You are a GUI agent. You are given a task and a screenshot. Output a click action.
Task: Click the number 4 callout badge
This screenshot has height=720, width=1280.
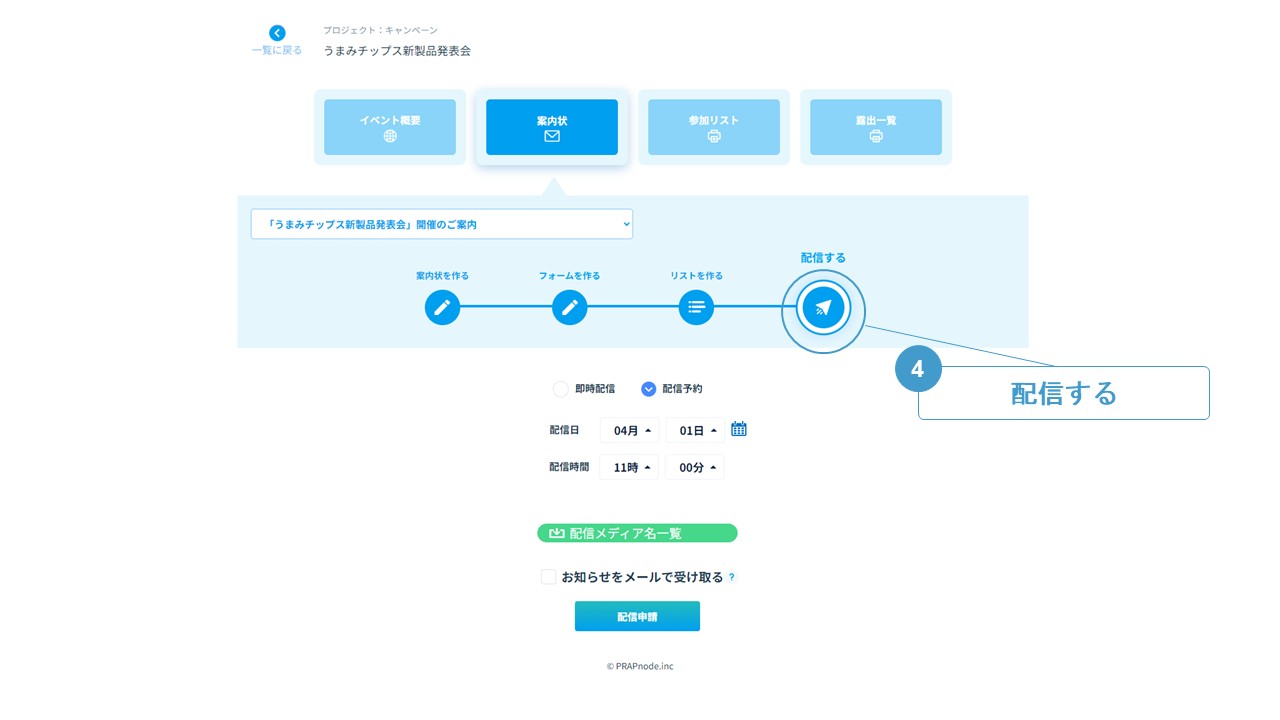pyautogui.click(x=917, y=369)
